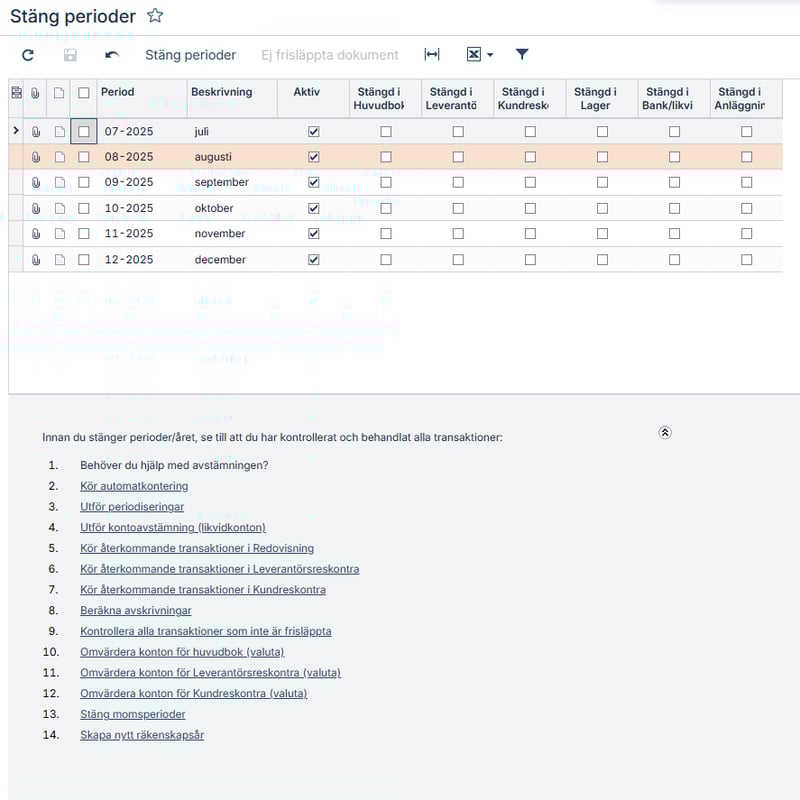The image size is (800, 800).
Task: Click the Beskrivning column header
Action: (x=222, y=92)
